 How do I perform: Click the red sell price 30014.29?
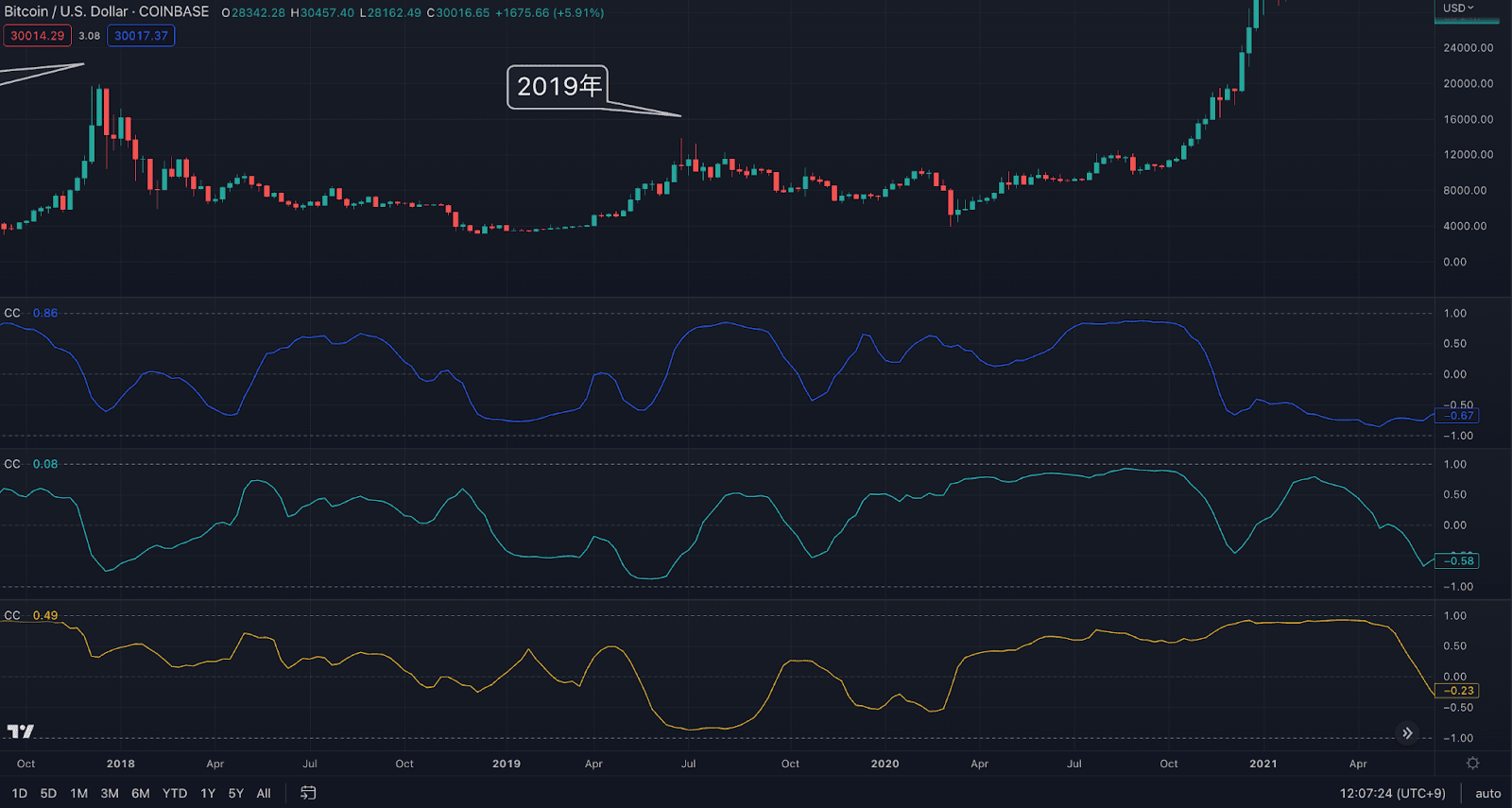point(38,36)
